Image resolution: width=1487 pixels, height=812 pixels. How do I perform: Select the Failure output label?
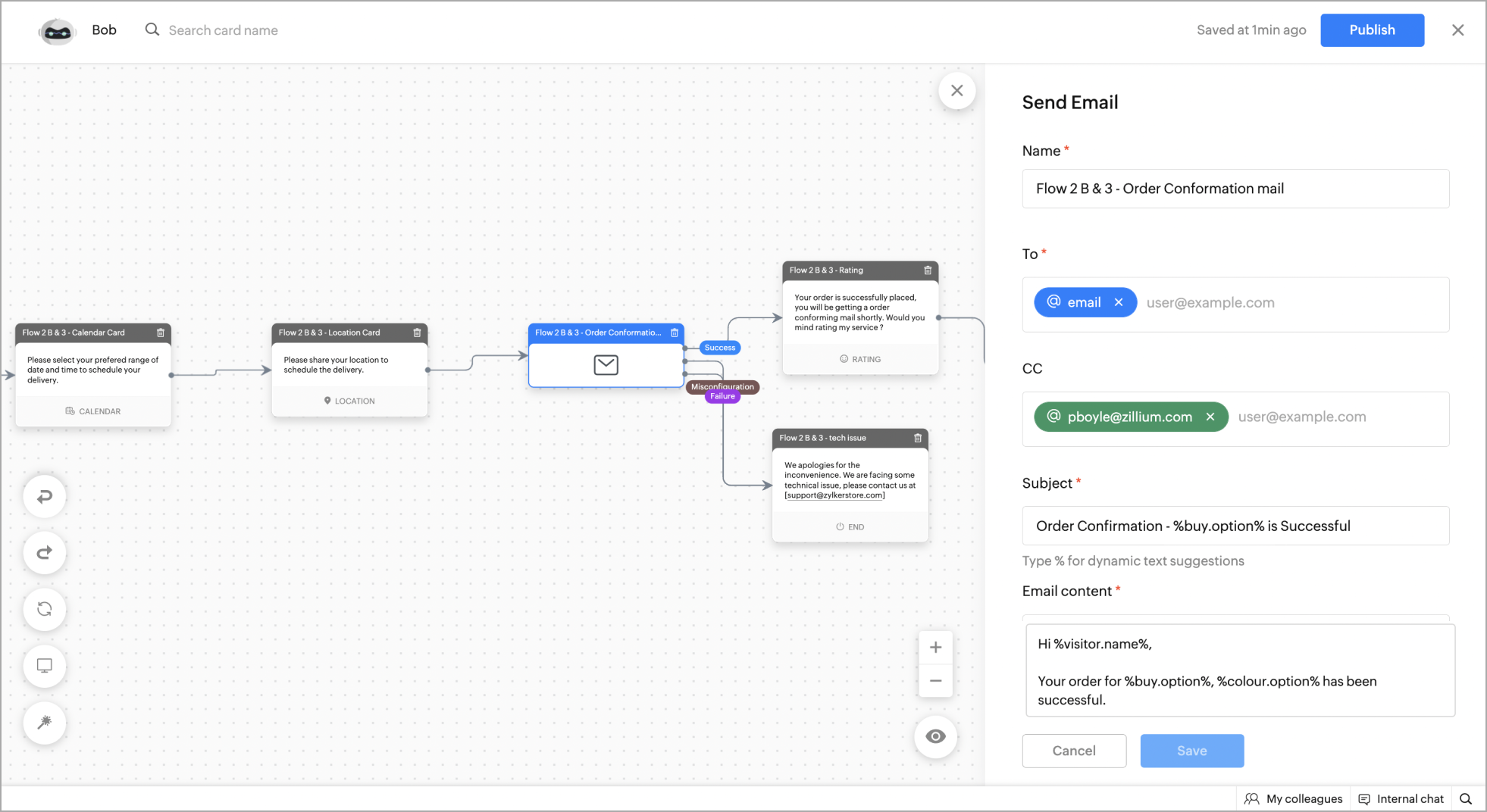[722, 397]
